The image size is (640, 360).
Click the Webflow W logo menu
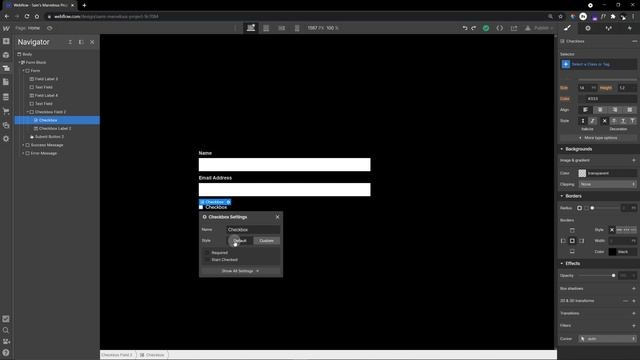click(x=6, y=28)
